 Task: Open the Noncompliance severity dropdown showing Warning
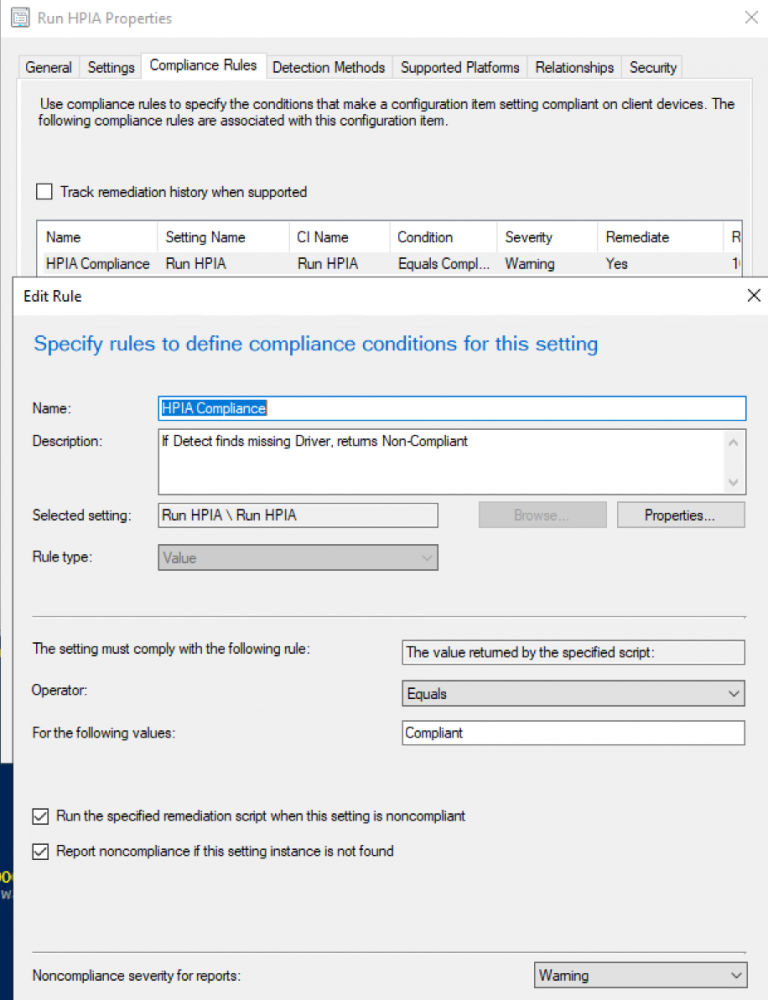640,975
